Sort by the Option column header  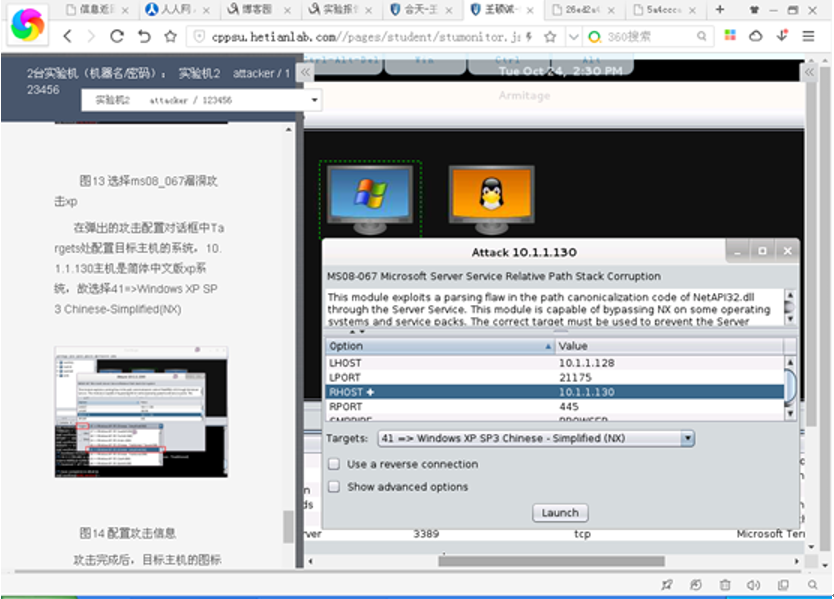tap(440, 346)
